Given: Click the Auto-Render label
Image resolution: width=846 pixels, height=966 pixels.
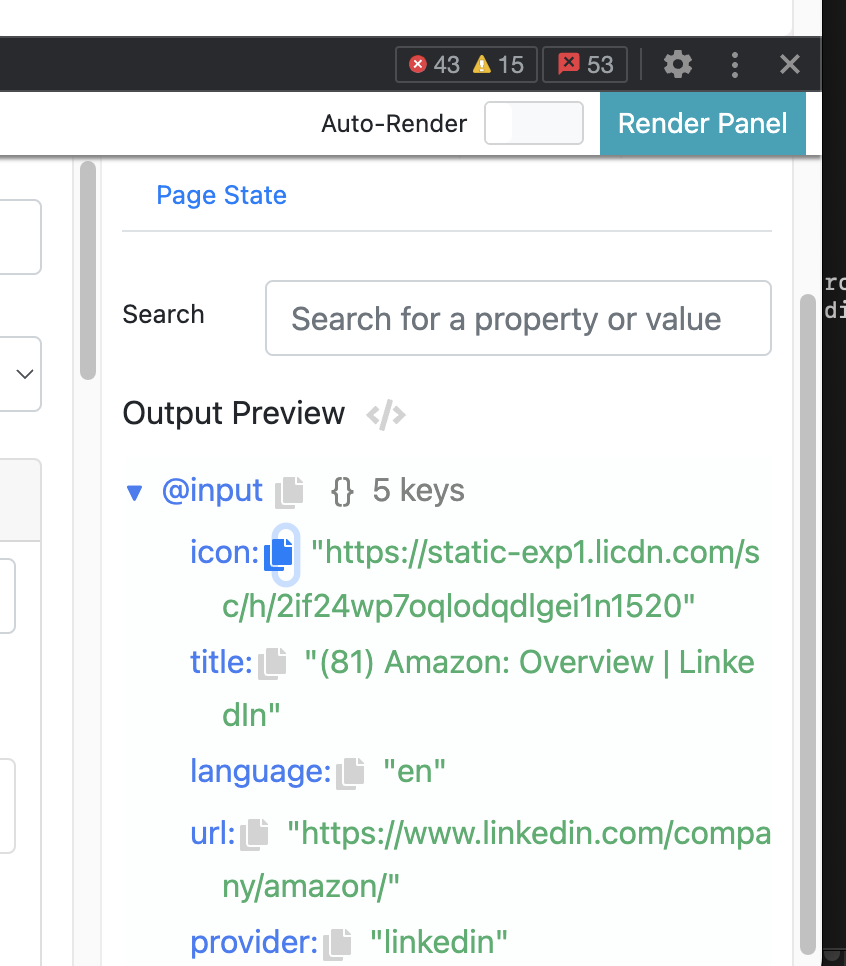Looking at the screenshot, I should click(394, 124).
